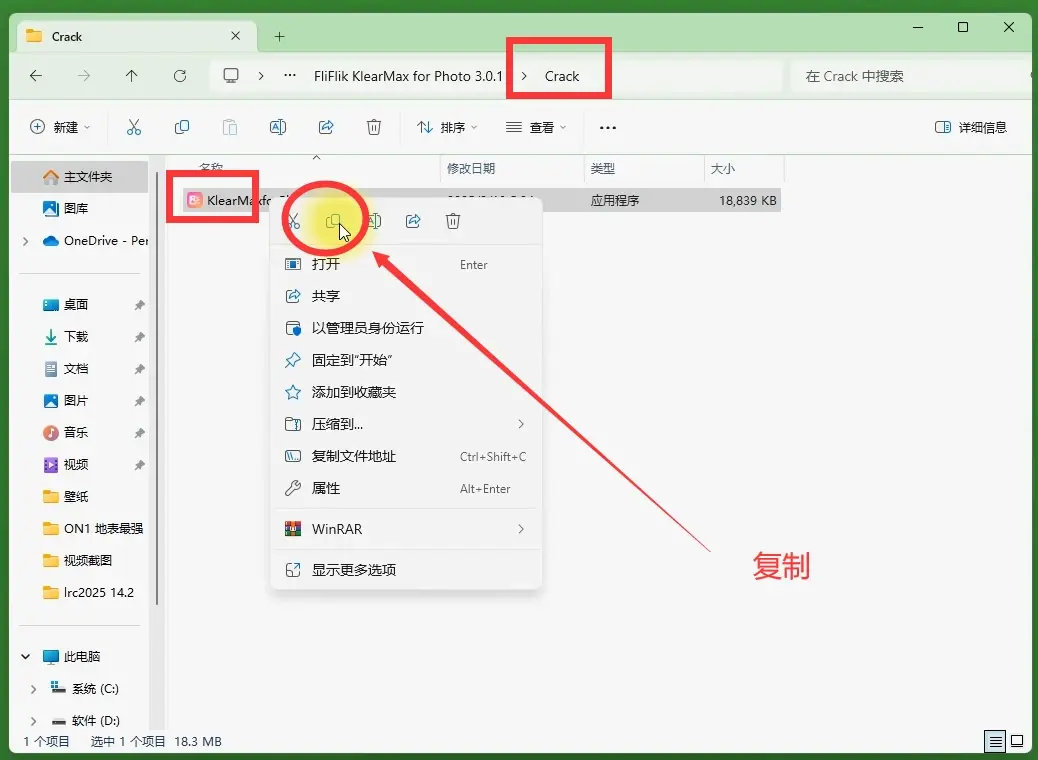Image resolution: width=1038 pixels, height=760 pixels.
Task: Click the 18,839 KB size cell
Action: coord(747,201)
